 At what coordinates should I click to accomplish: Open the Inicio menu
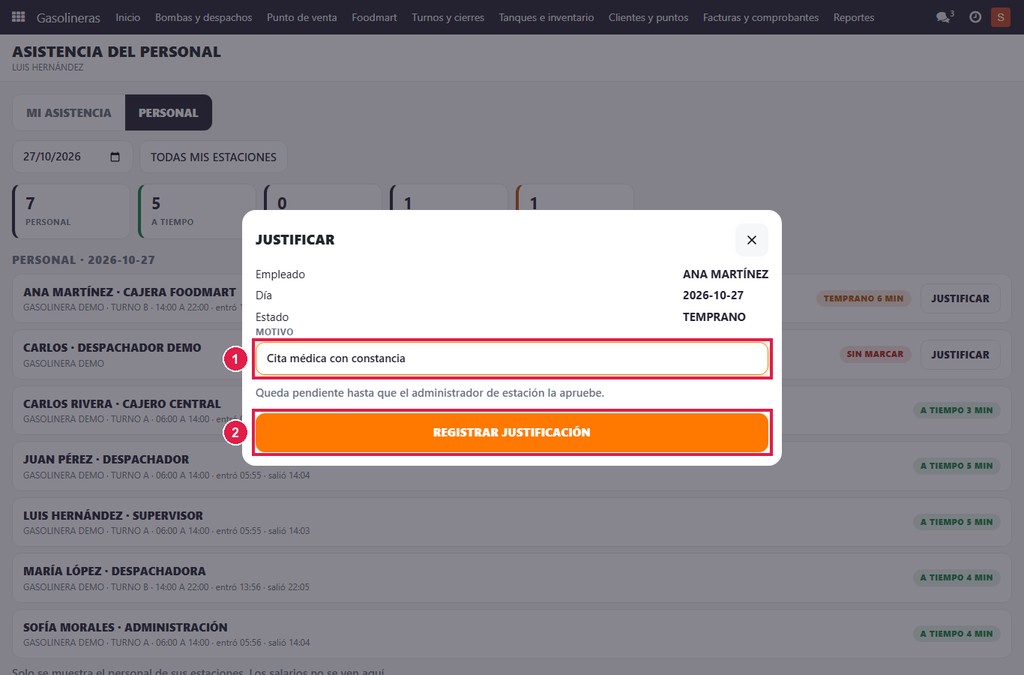click(128, 18)
